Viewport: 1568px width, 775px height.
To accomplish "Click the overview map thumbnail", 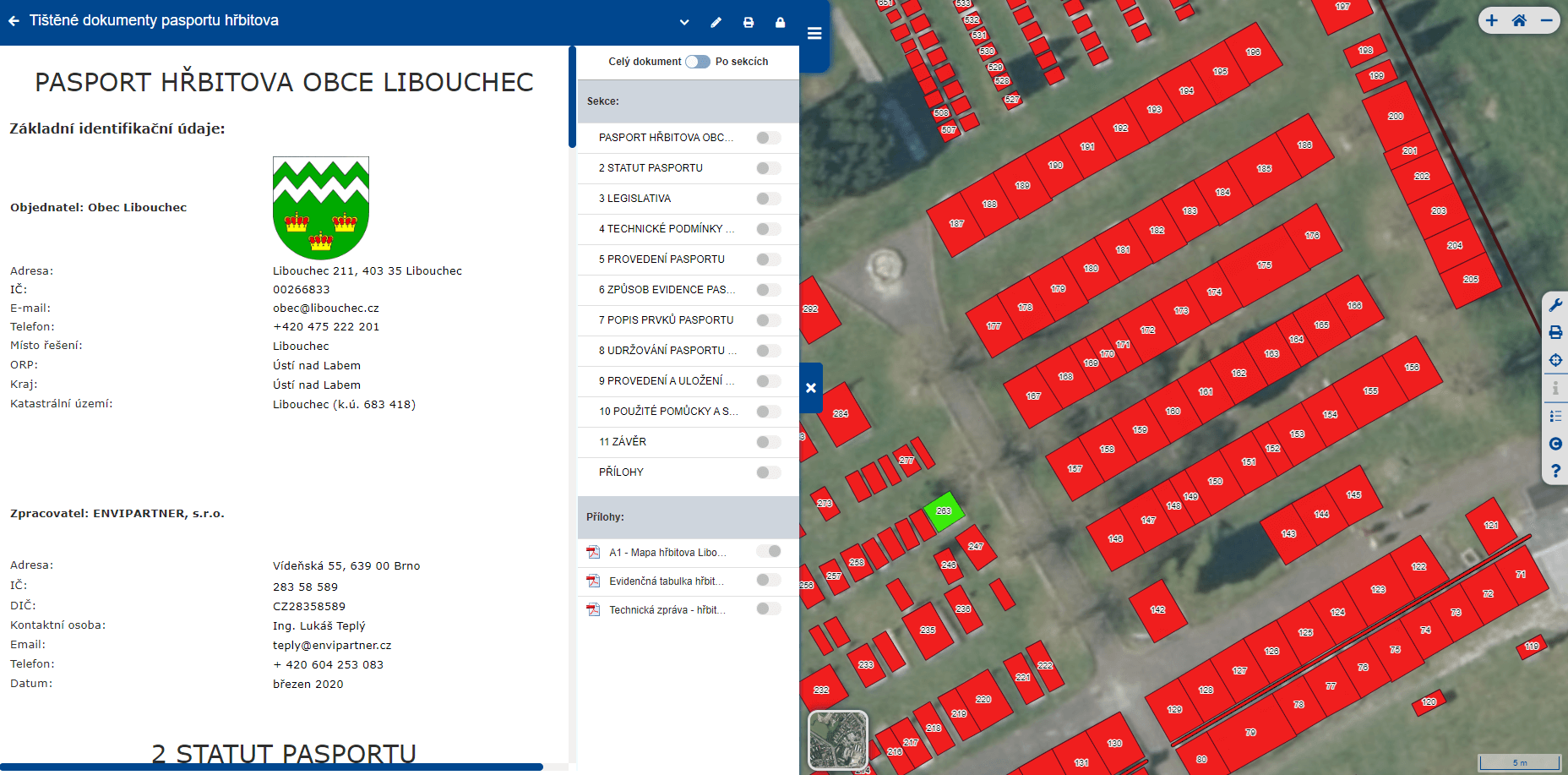I will [x=837, y=740].
